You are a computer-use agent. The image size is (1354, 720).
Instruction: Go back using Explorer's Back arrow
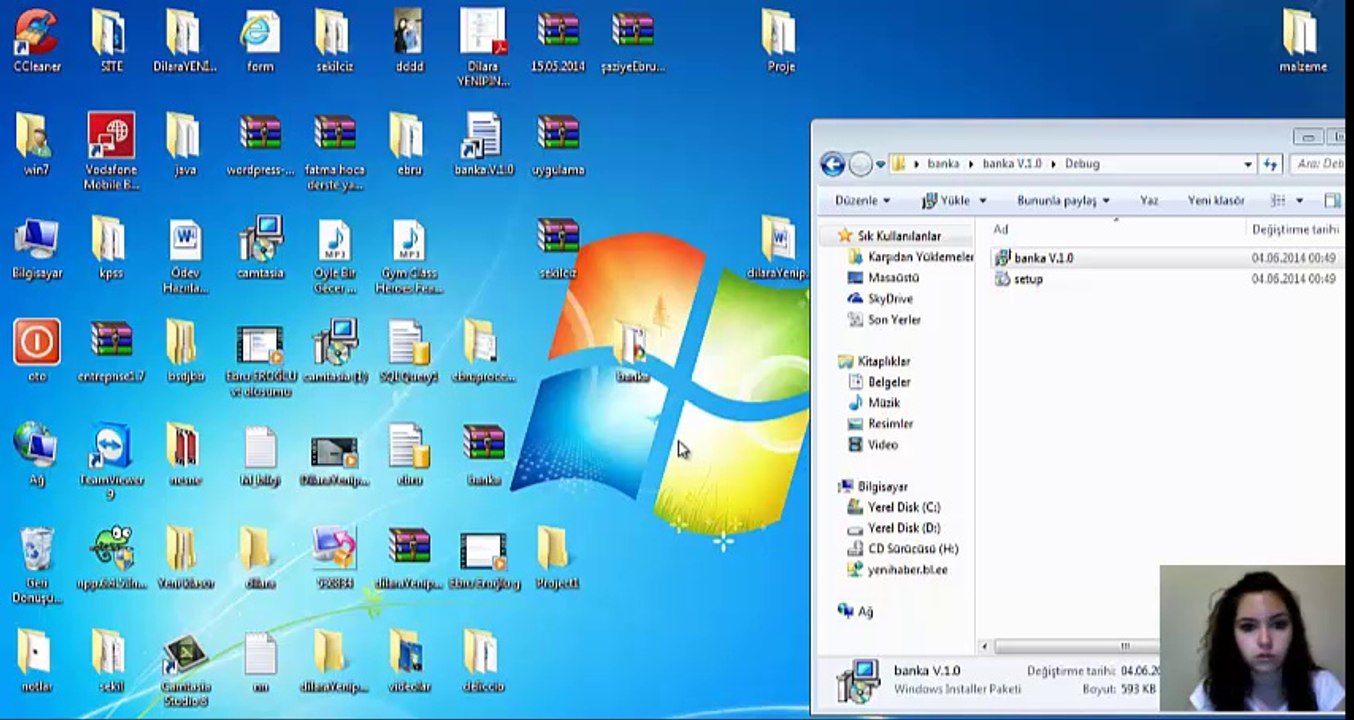[x=832, y=164]
